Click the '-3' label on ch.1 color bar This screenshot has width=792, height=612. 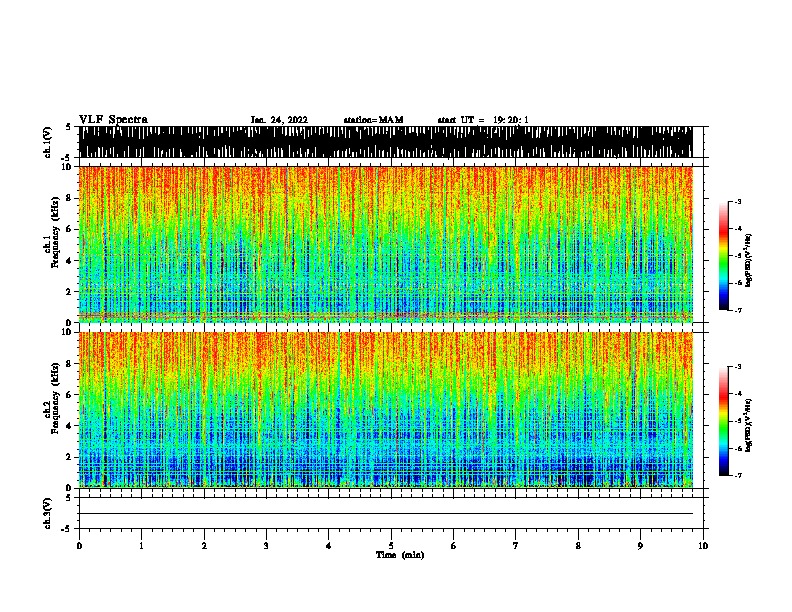[x=738, y=201]
